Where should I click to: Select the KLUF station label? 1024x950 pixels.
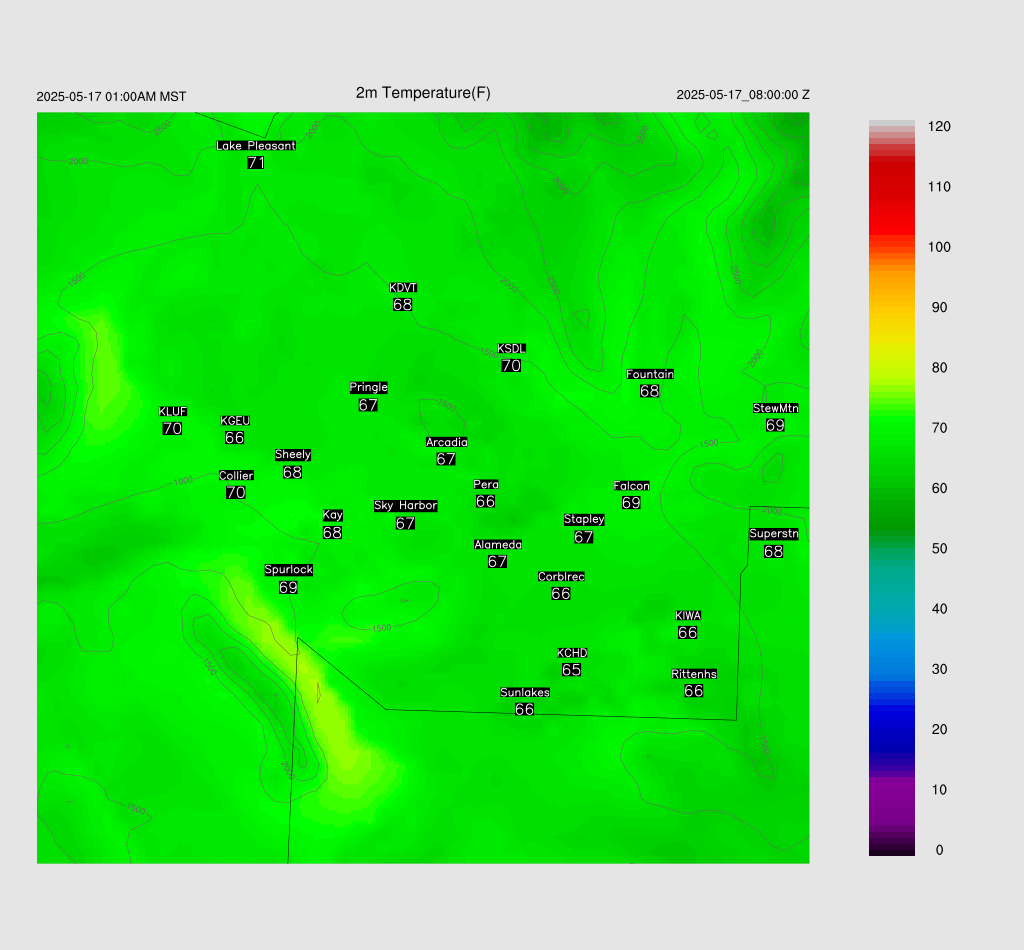[x=172, y=411]
